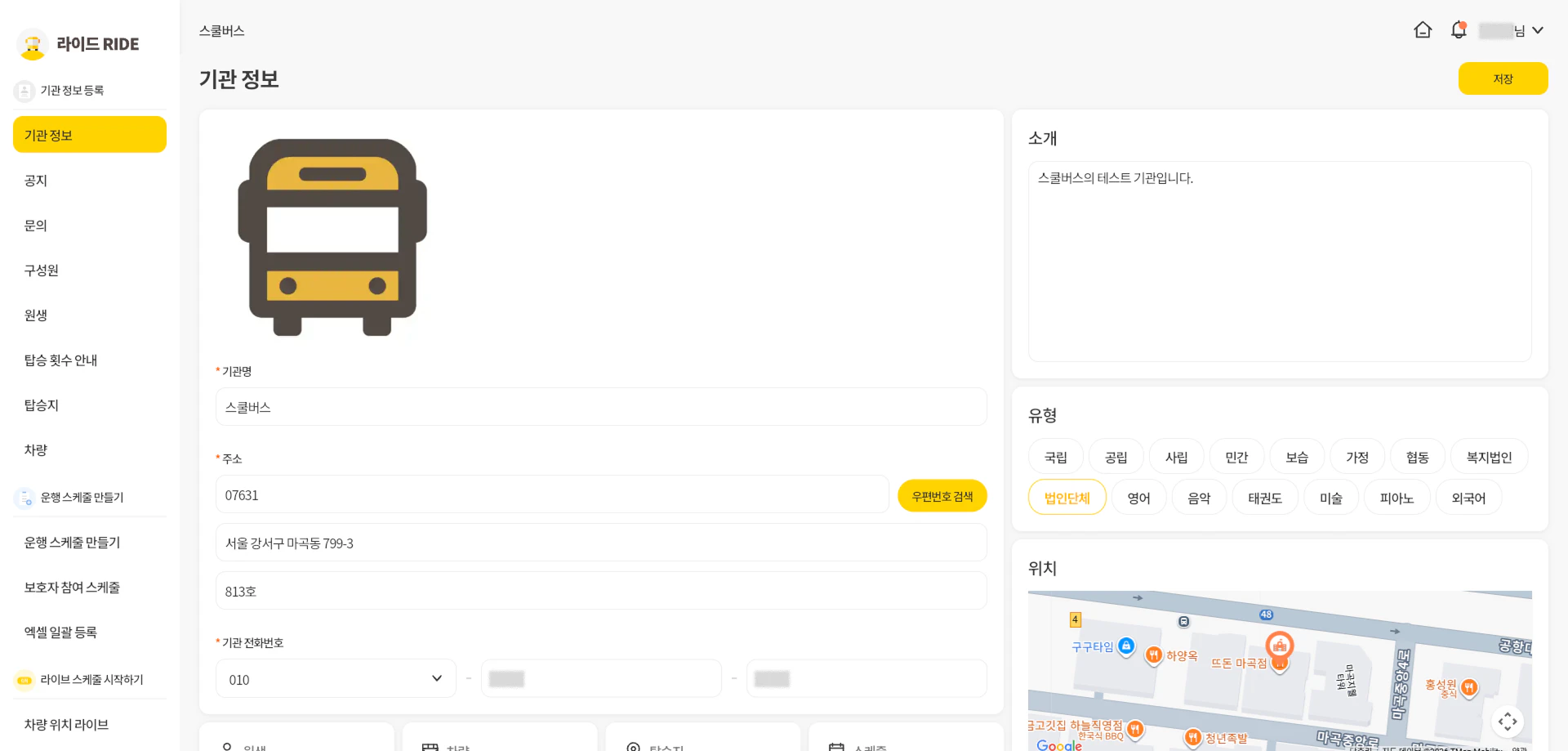Viewport: 1568px width, 751px height.
Task: Toggle the 법인단체 type chip
Action: [1067, 498]
